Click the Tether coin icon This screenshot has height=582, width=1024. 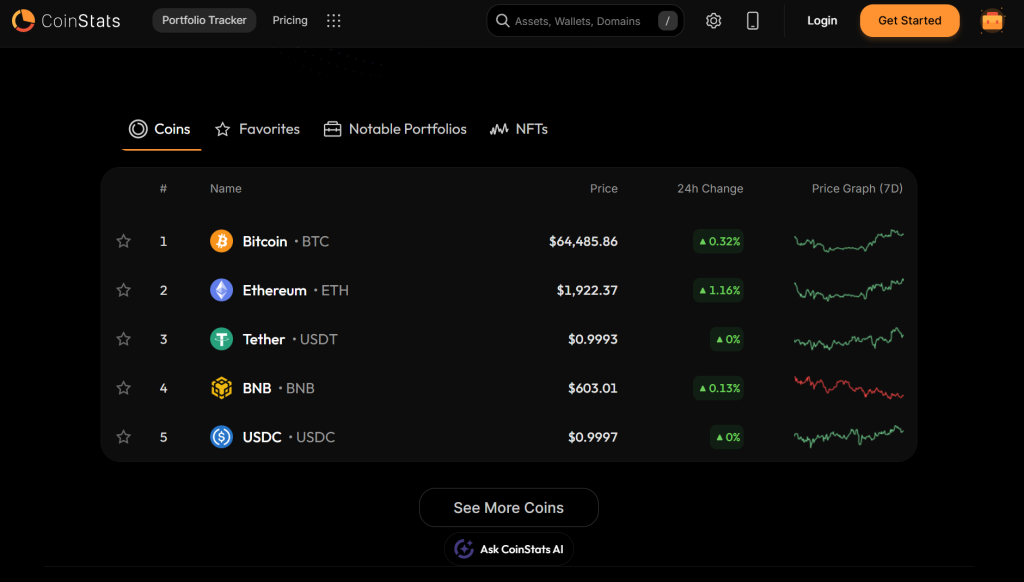221,339
